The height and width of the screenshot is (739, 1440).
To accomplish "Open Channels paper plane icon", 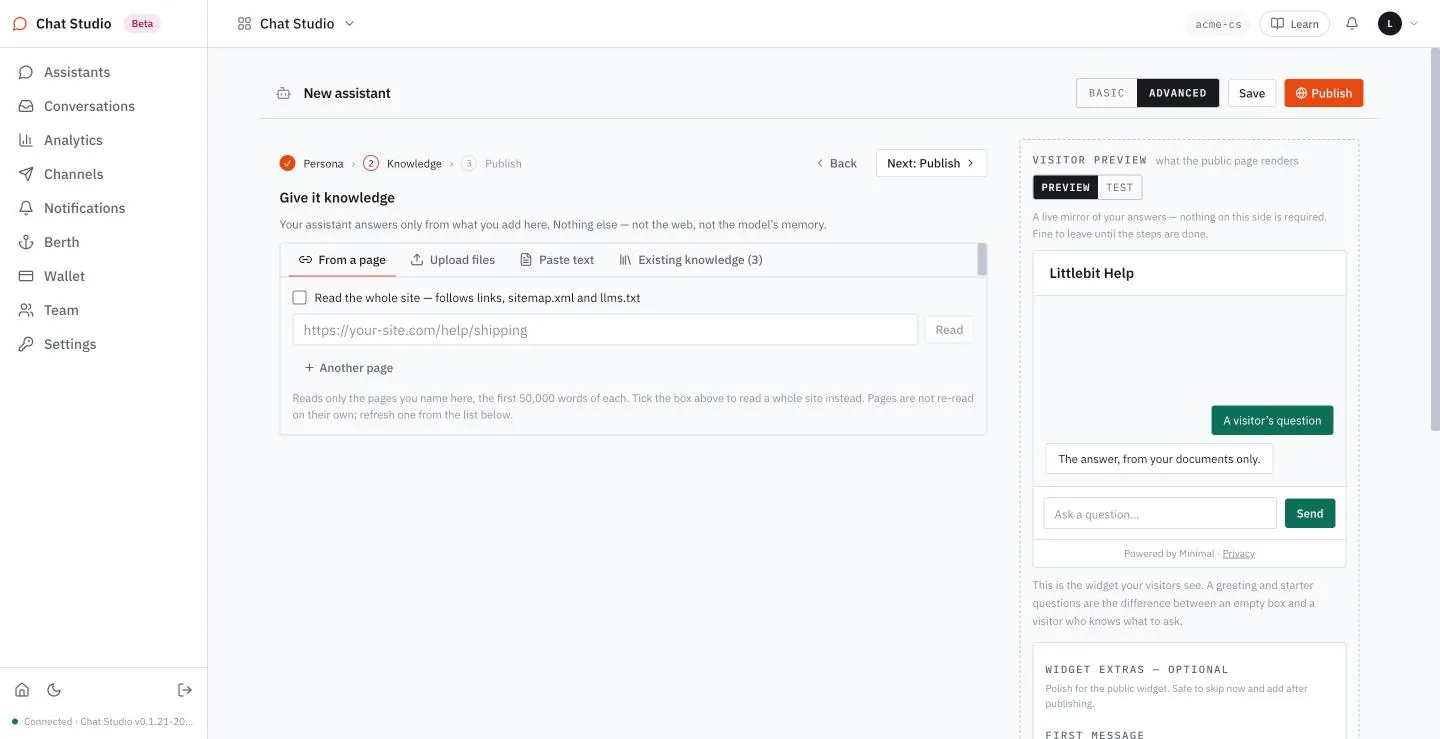I will coord(26,174).
